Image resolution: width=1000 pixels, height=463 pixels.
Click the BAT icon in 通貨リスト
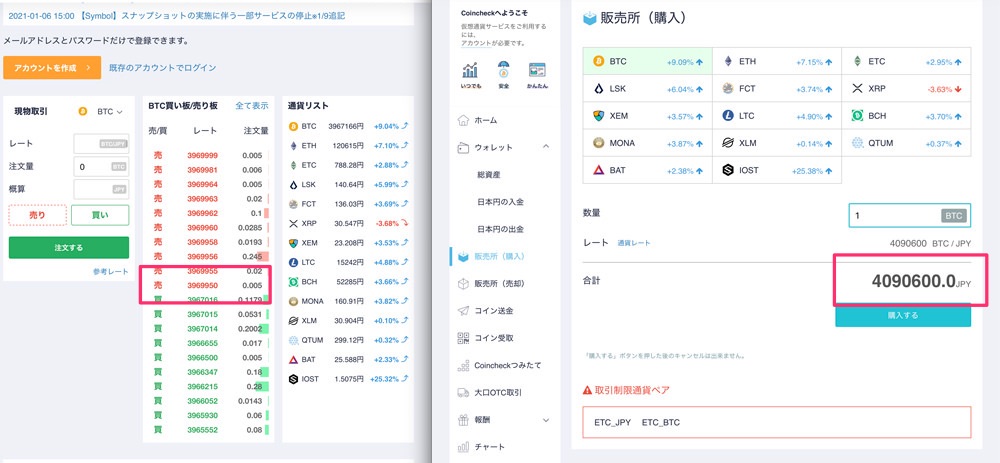point(293,360)
